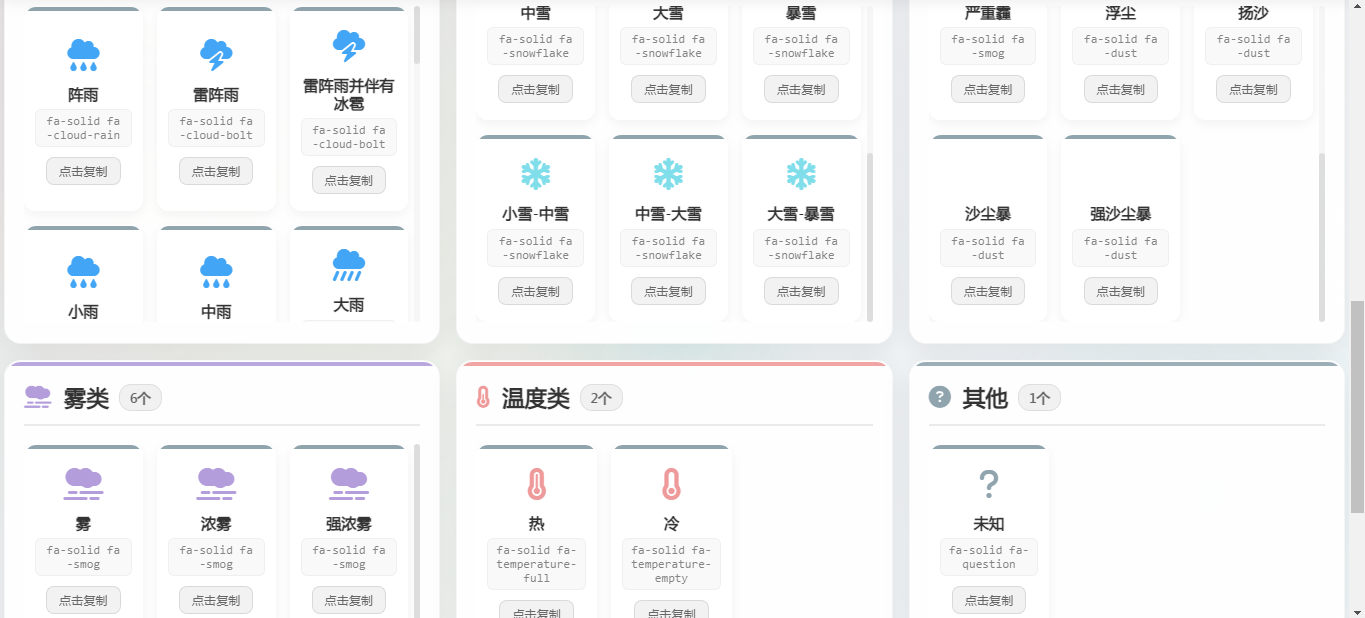Click the fa-question code under 未知
This screenshot has width=1365, height=618.
[x=989, y=557]
